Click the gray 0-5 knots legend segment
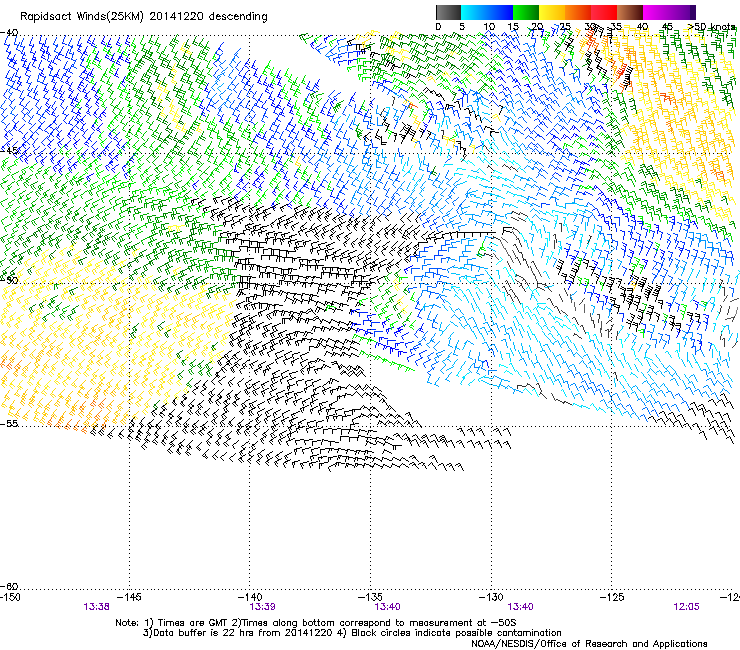The image size is (740, 650). [x=448, y=12]
